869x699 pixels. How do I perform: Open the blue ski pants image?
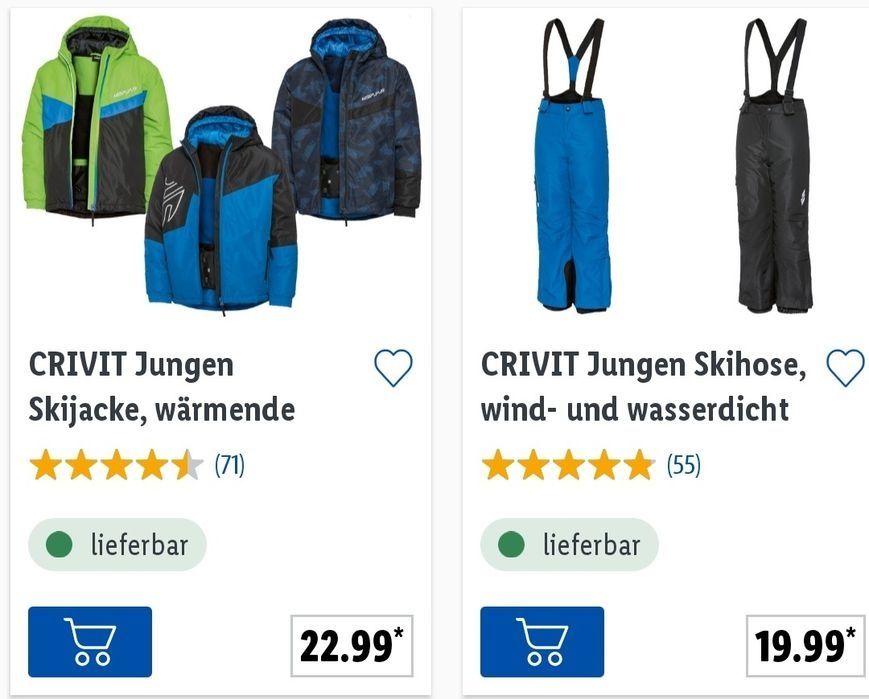573,165
